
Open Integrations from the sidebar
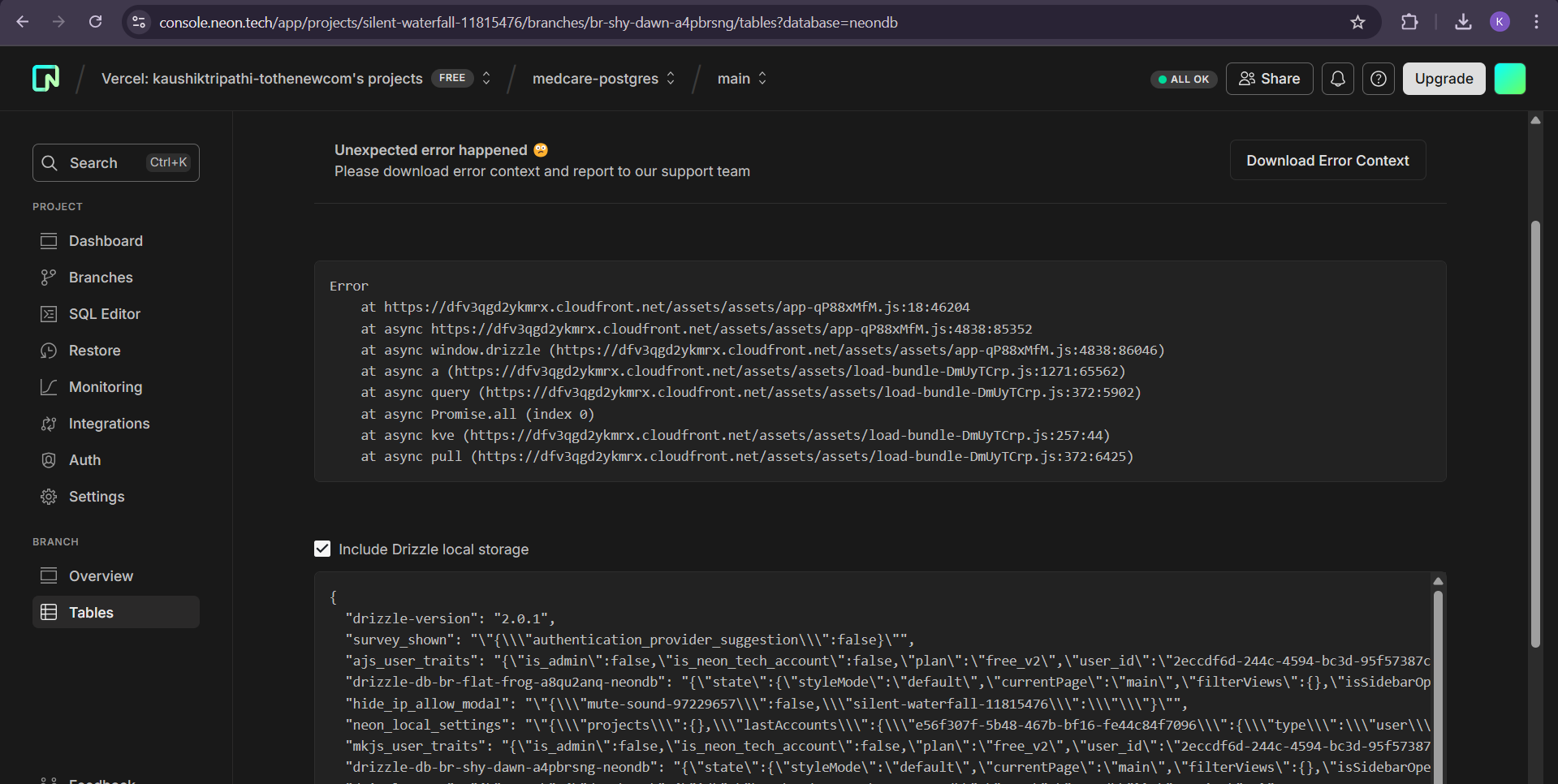click(116, 424)
